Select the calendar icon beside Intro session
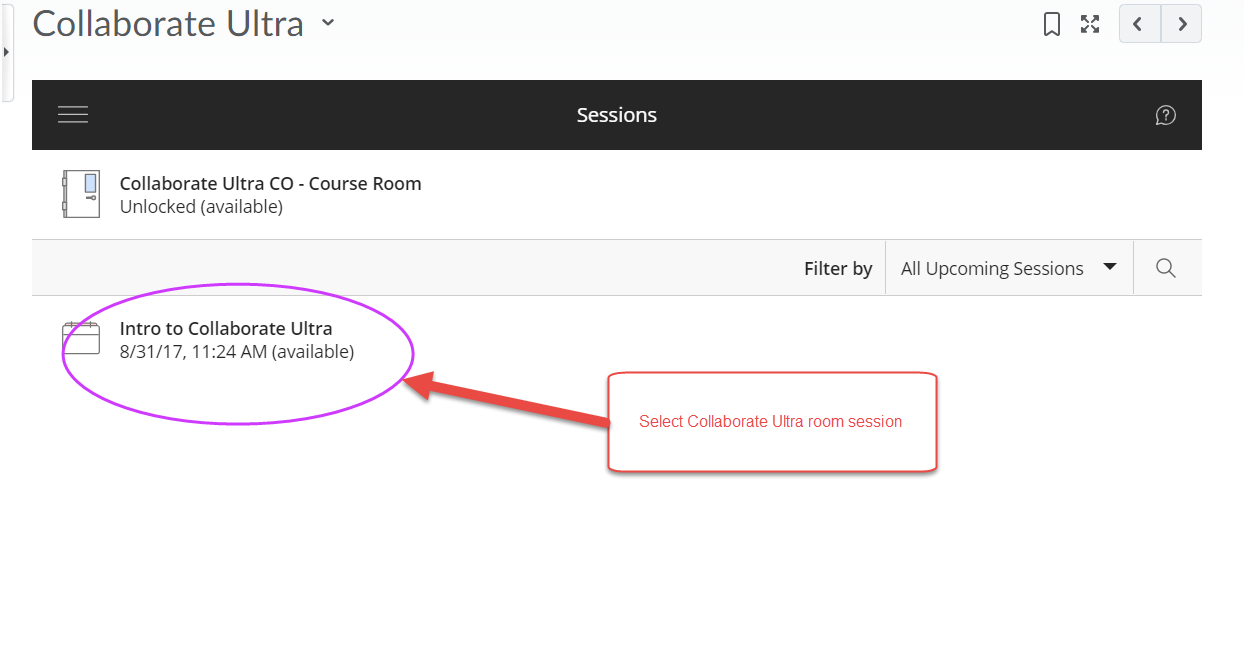Viewport: 1244px width, 667px height. [x=81, y=337]
